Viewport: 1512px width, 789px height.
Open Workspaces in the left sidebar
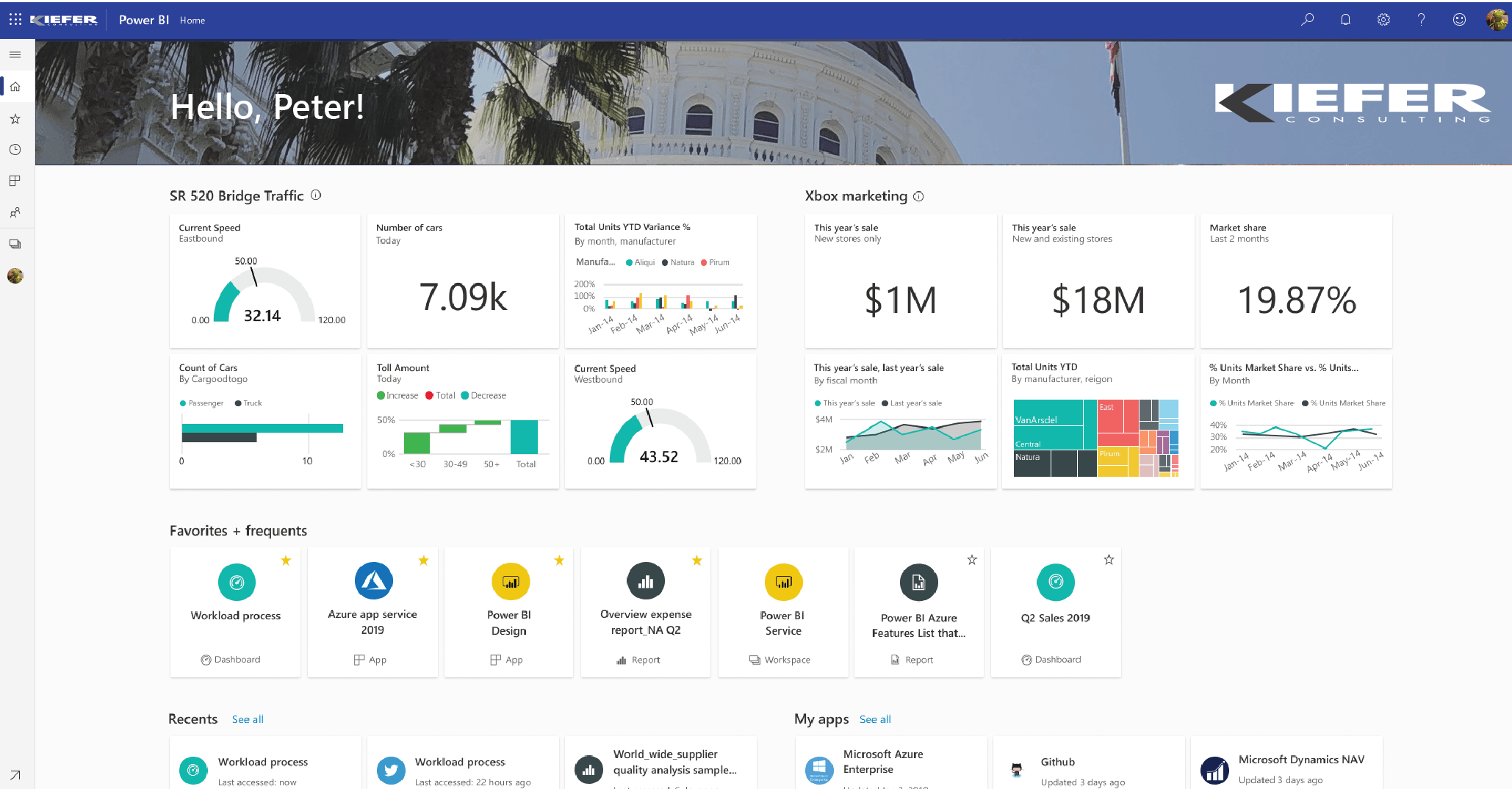pyautogui.click(x=15, y=244)
